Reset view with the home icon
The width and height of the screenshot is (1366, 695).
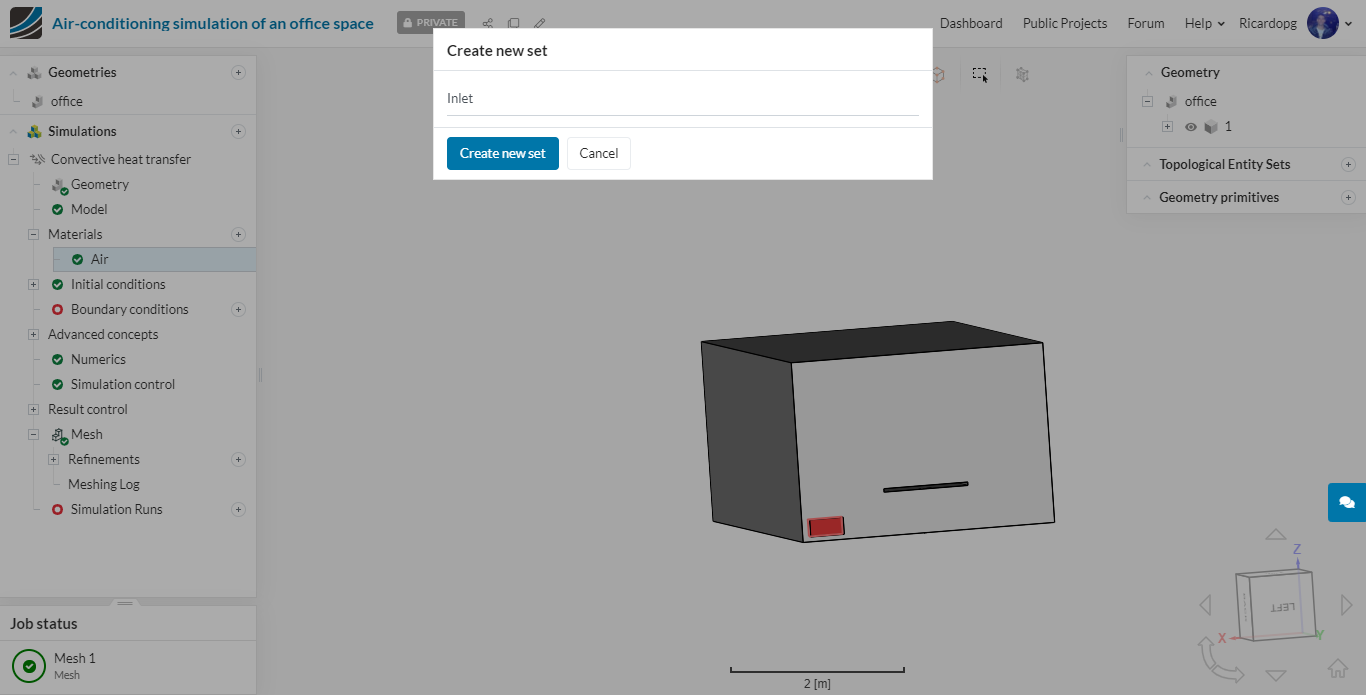click(x=1338, y=668)
